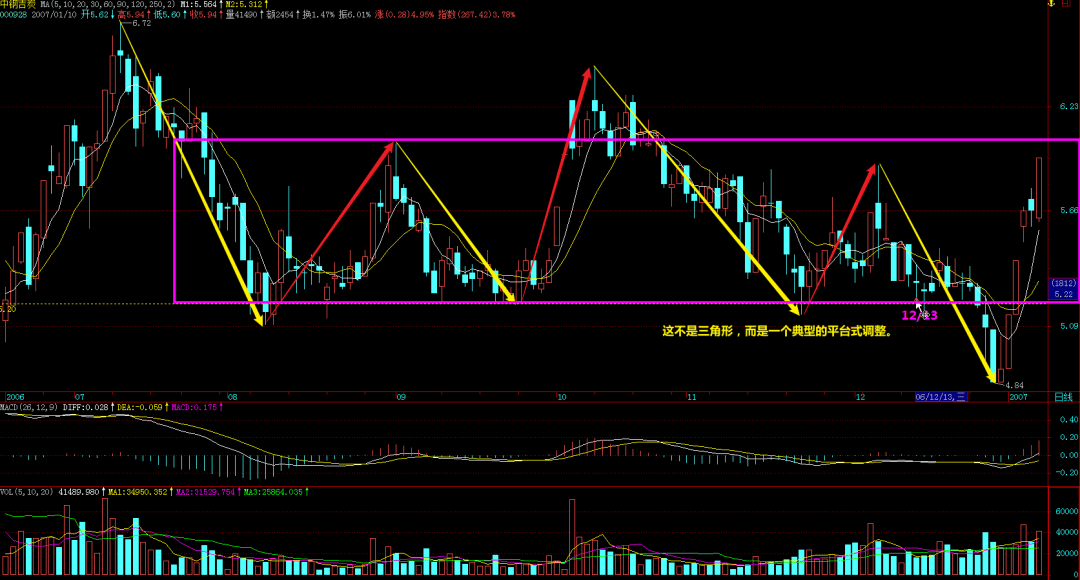The height and width of the screenshot is (580, 1080).
Task: Click the 4.84 lowest price label
Action: [x=1015, y=385]
